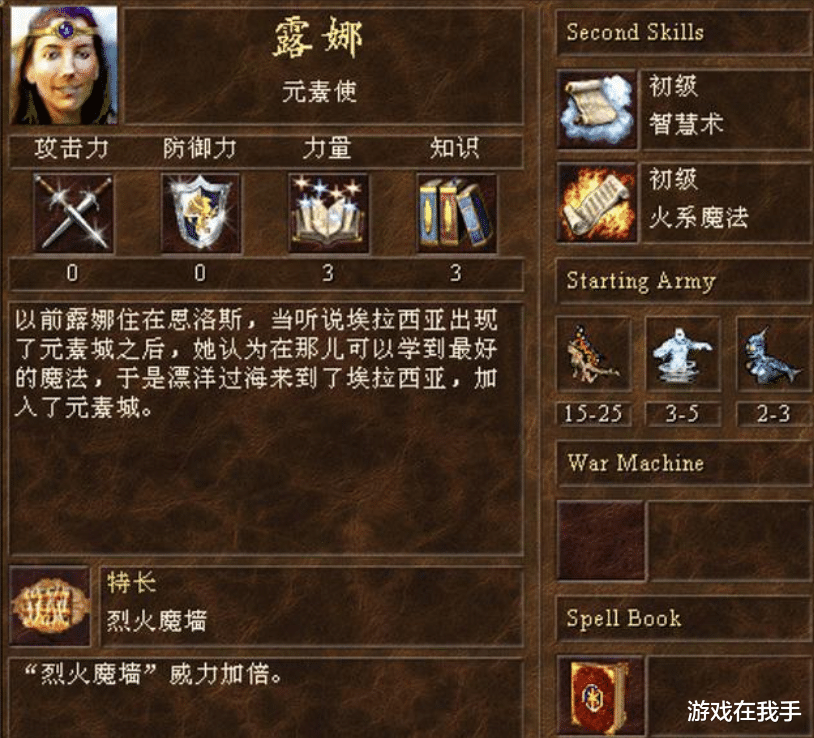
Task: Select the 烈火魔墙 specialty icon
Action: [x=50, y=606]
